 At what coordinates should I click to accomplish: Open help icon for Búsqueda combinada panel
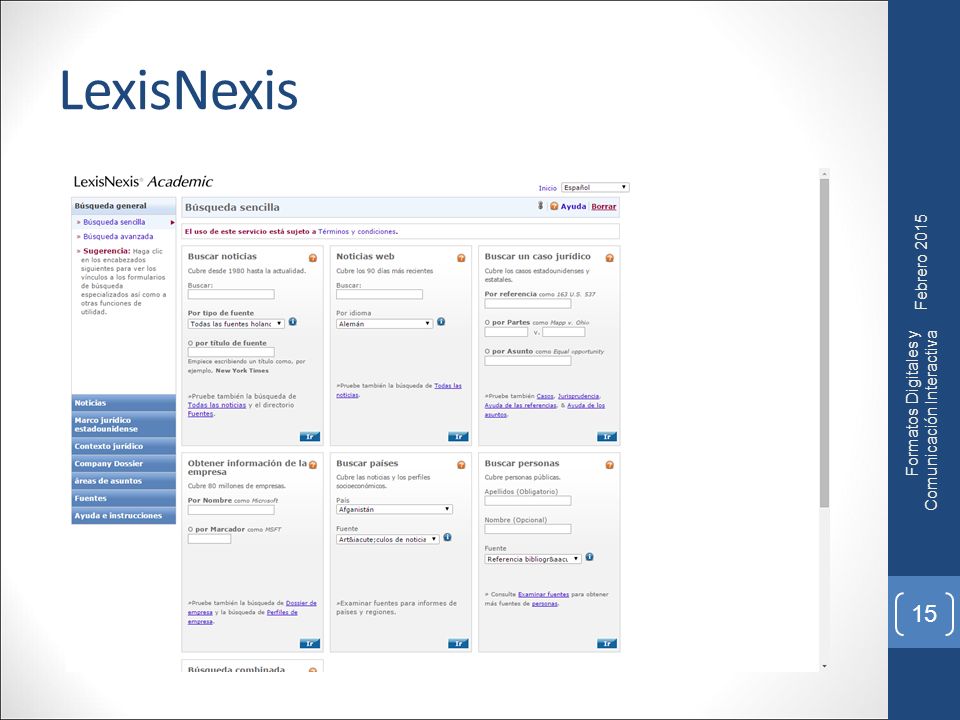click(x=313, y=671)
